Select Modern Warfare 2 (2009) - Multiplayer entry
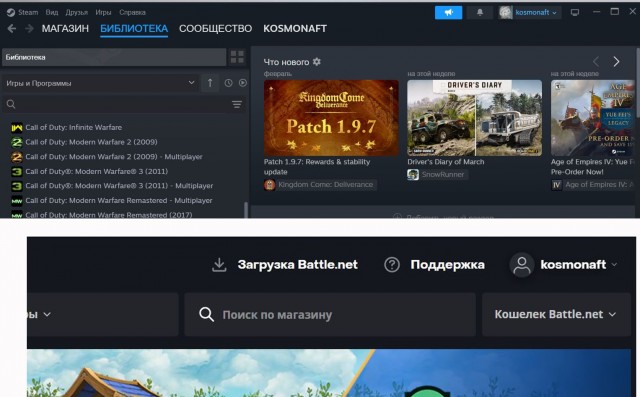This screenshot has width=640, height=397. coord(114,157)
